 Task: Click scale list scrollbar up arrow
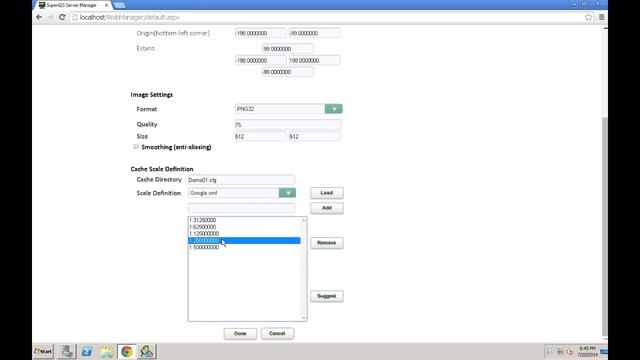tap(303, 220)
